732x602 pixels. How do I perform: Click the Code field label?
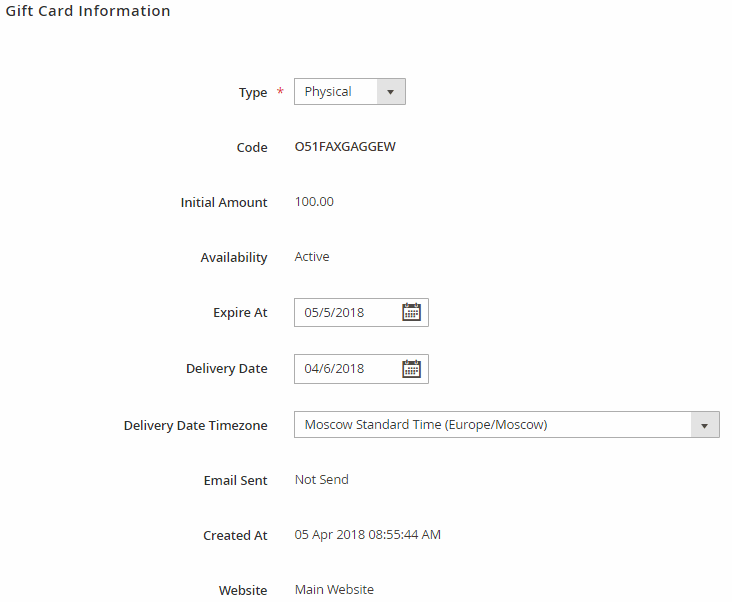tap(252, 147)
